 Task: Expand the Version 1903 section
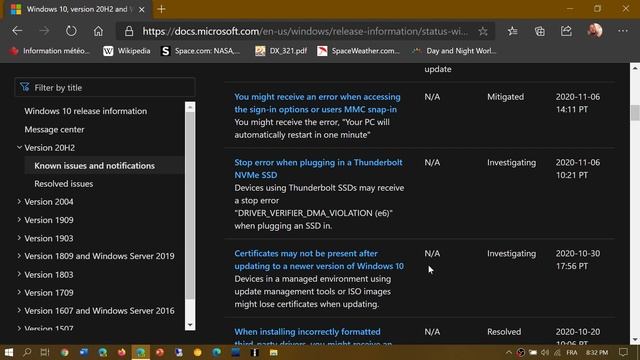(19, 238)
